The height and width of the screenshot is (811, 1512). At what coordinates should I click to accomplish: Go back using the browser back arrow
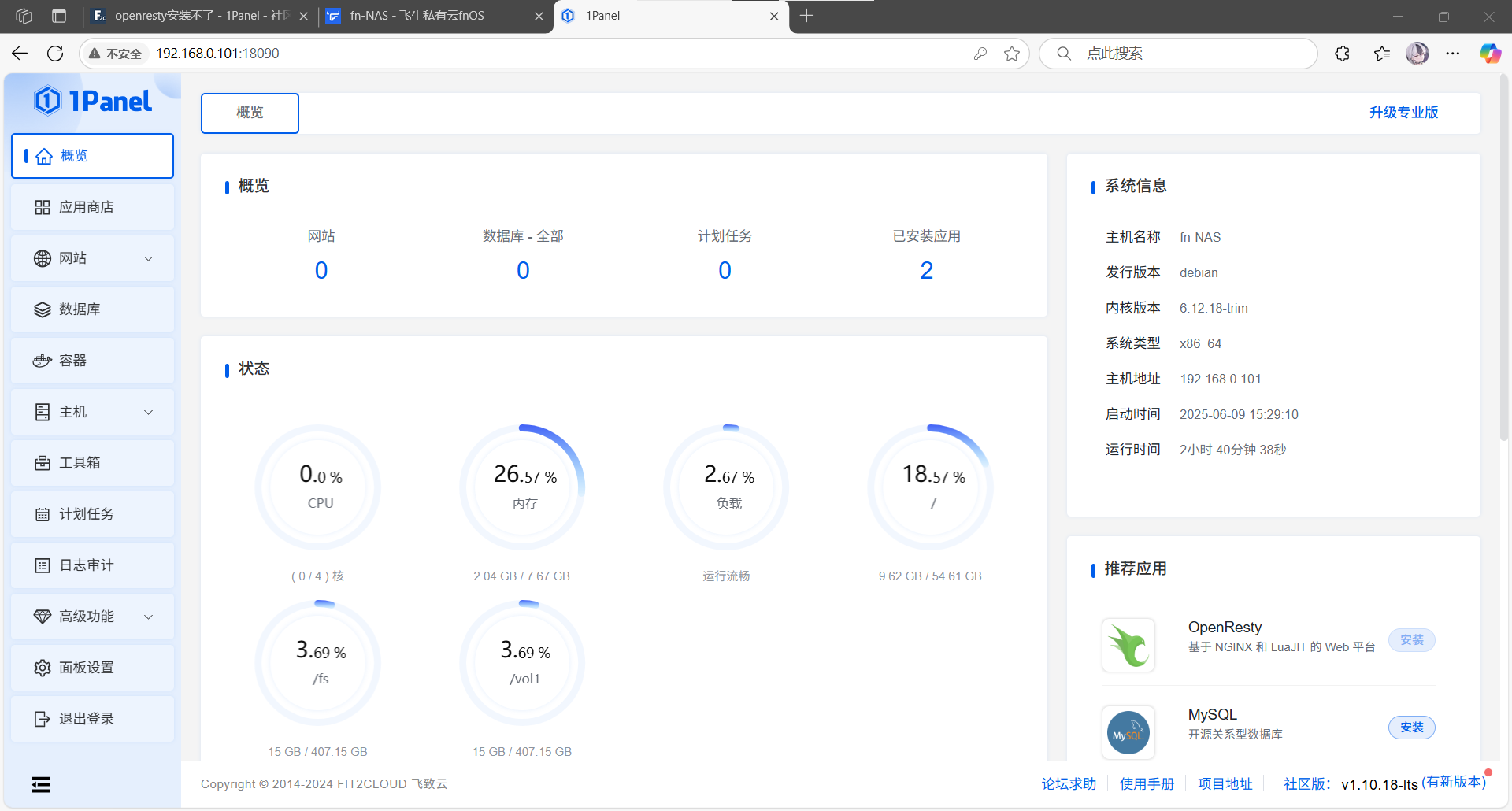click(x=20, y=54)
